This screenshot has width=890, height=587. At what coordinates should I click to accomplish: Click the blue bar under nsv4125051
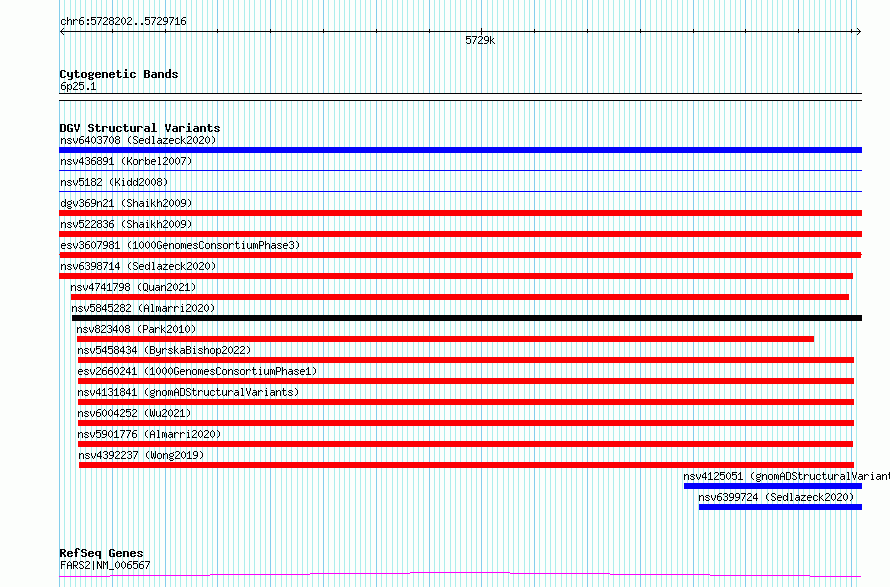[773, 486]
